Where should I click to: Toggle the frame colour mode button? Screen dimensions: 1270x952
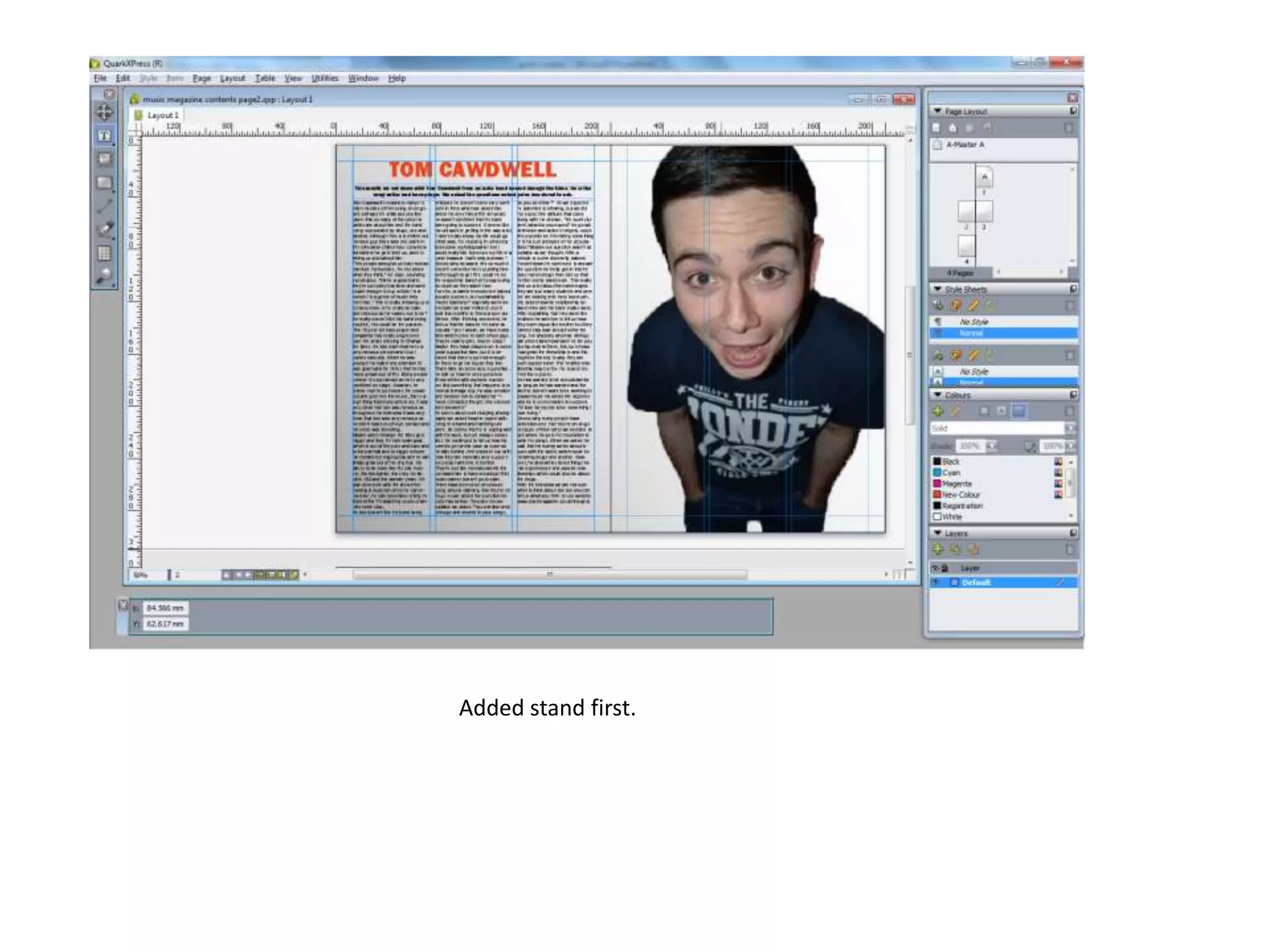984,411
